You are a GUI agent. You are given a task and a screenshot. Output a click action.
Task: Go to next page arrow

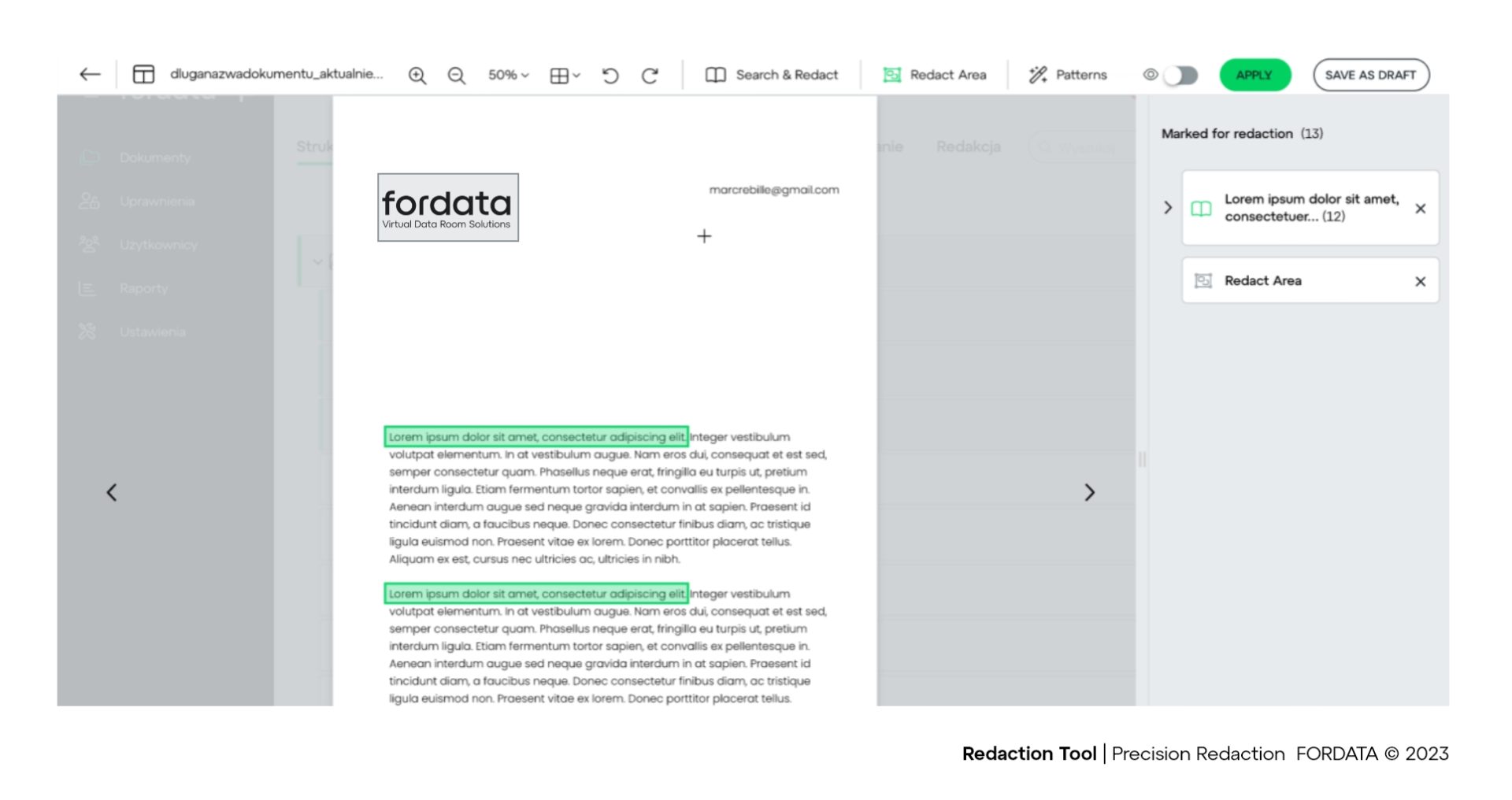[1089, 492]
